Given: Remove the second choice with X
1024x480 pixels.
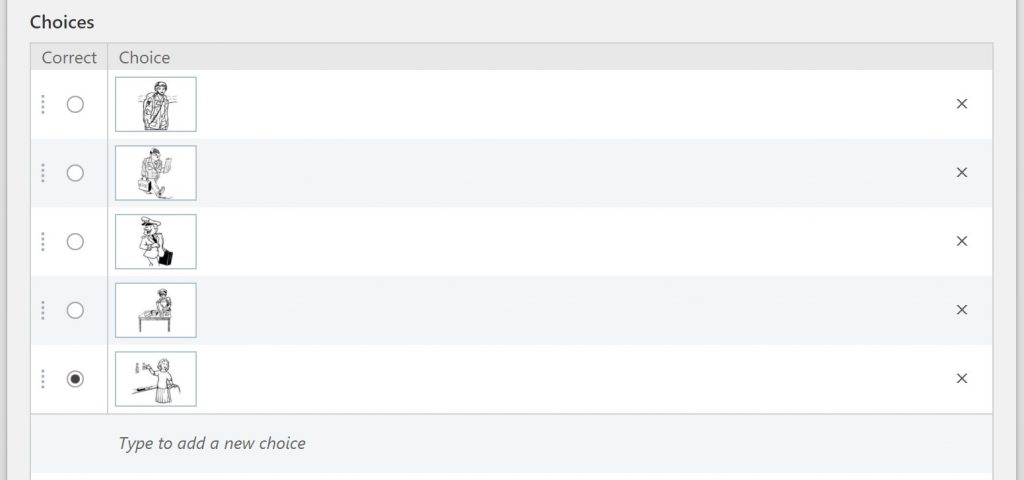Looking at the screenshot, I should click(962, 173).
